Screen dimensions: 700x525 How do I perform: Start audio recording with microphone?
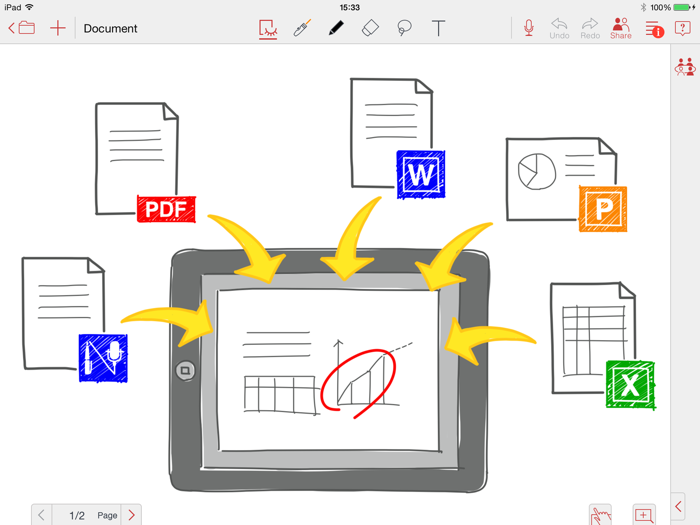(x=529, y=28)
